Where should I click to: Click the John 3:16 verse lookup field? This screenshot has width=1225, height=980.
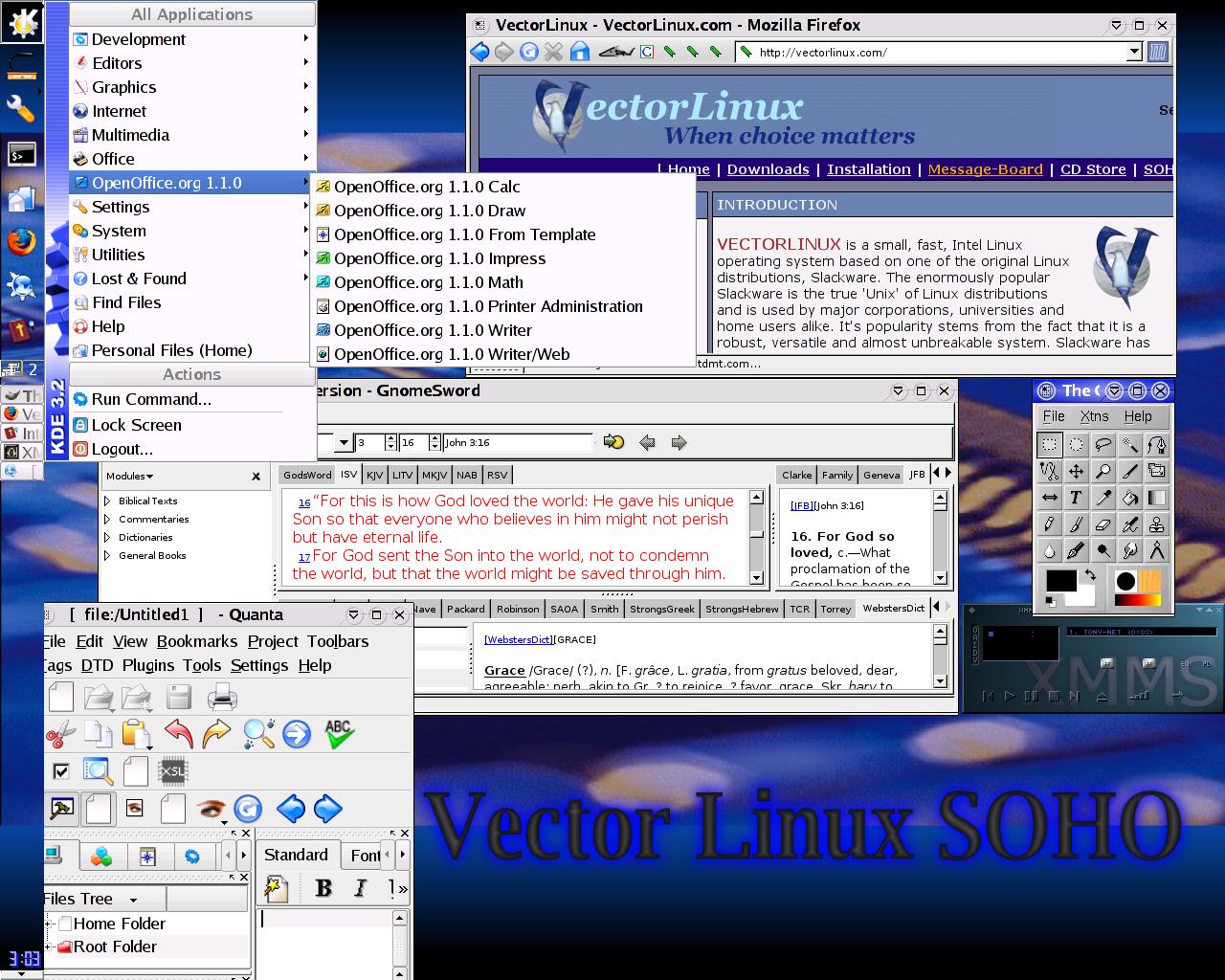coord(517,442)
